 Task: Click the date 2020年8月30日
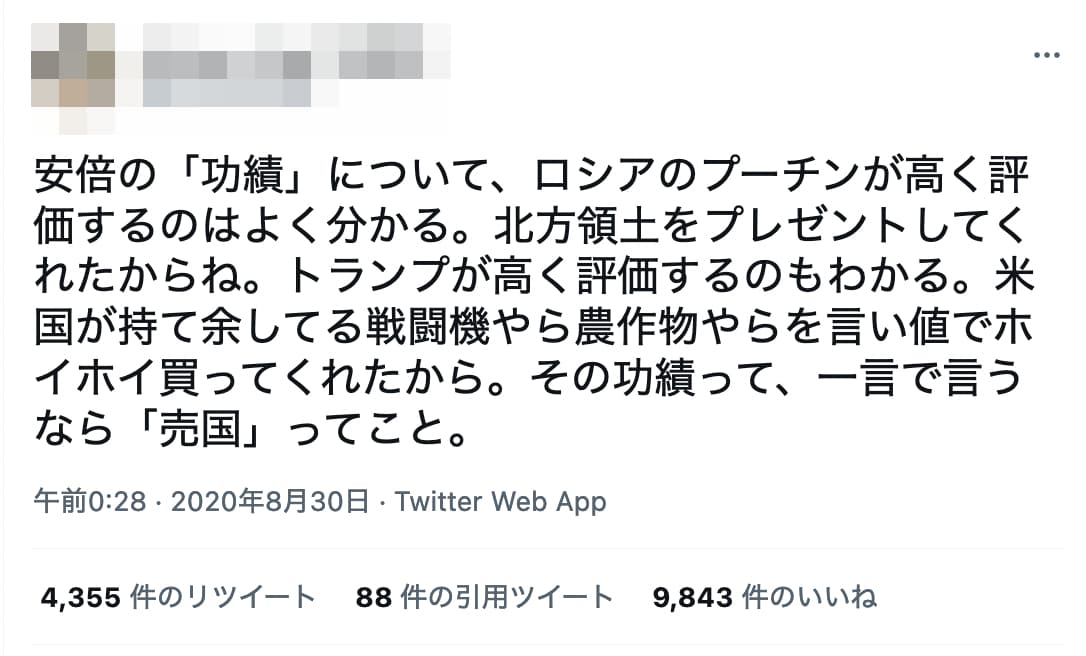point(270,501)
